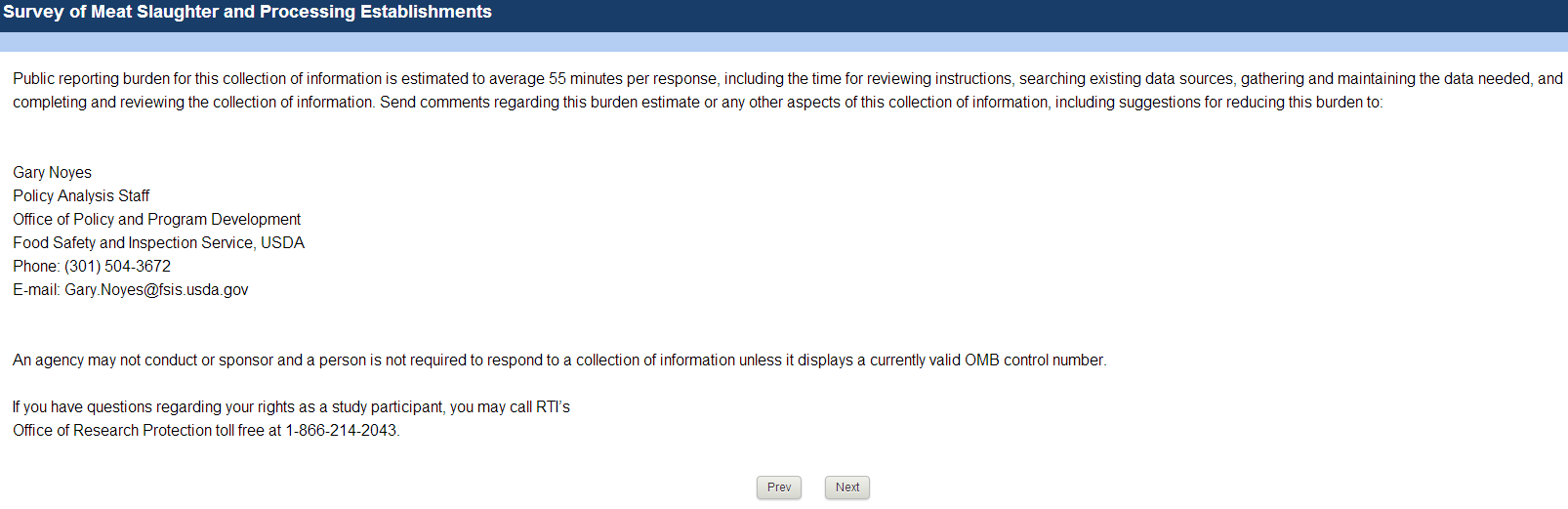Screen dimensions: 1568x509
Task: Click the Prev button
Action: pyautogui.click(x=778, y=488)
